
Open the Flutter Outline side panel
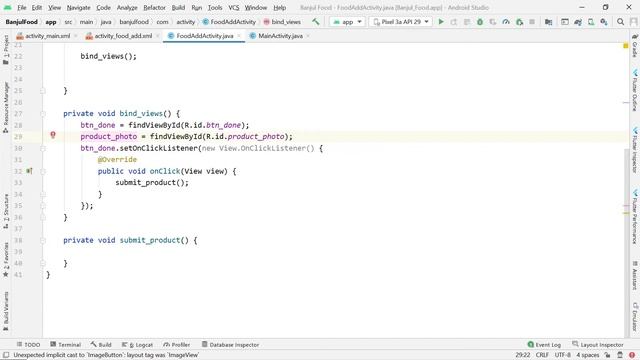(635, 90)
